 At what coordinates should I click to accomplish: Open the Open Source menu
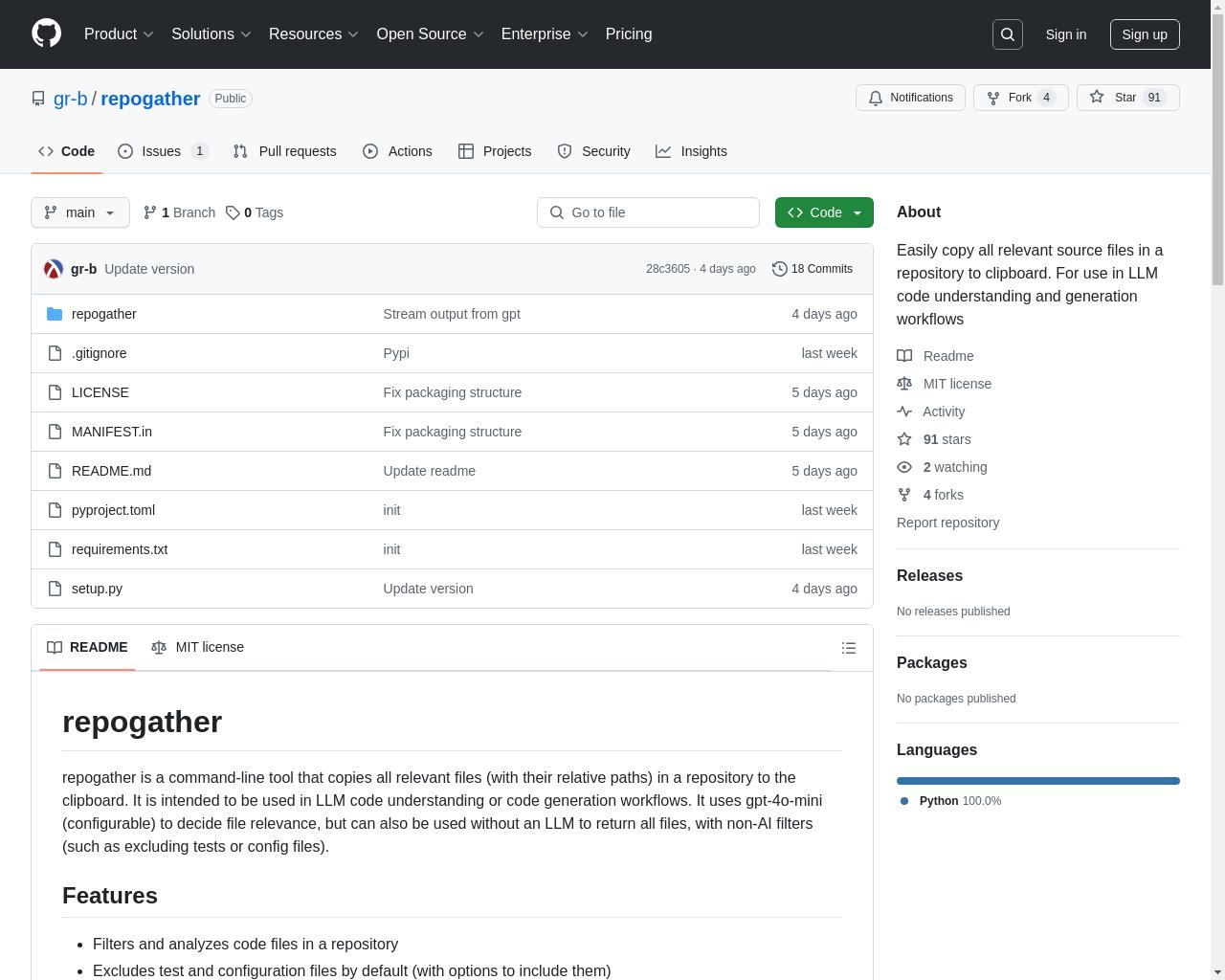click(430, 33)
